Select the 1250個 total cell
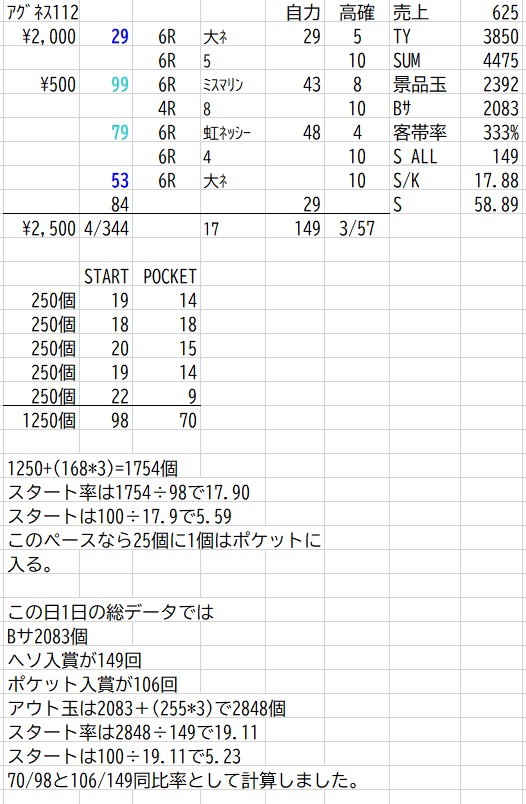The image size is (526, 804). point(42,420)
